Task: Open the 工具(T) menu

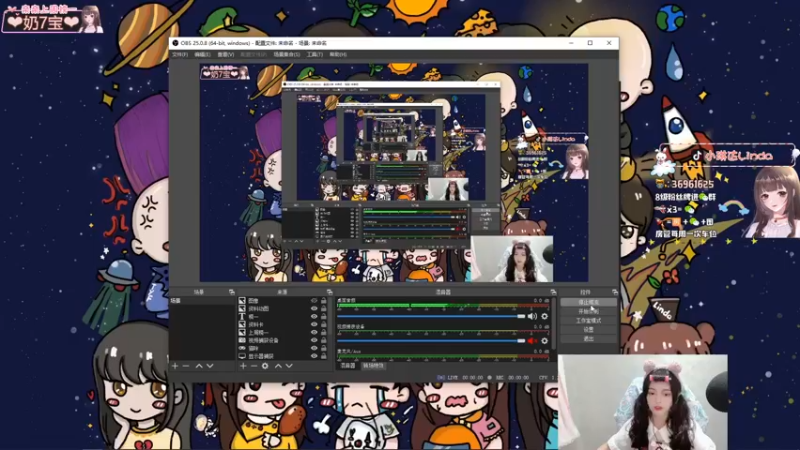Action: click(x=315, y=54)
